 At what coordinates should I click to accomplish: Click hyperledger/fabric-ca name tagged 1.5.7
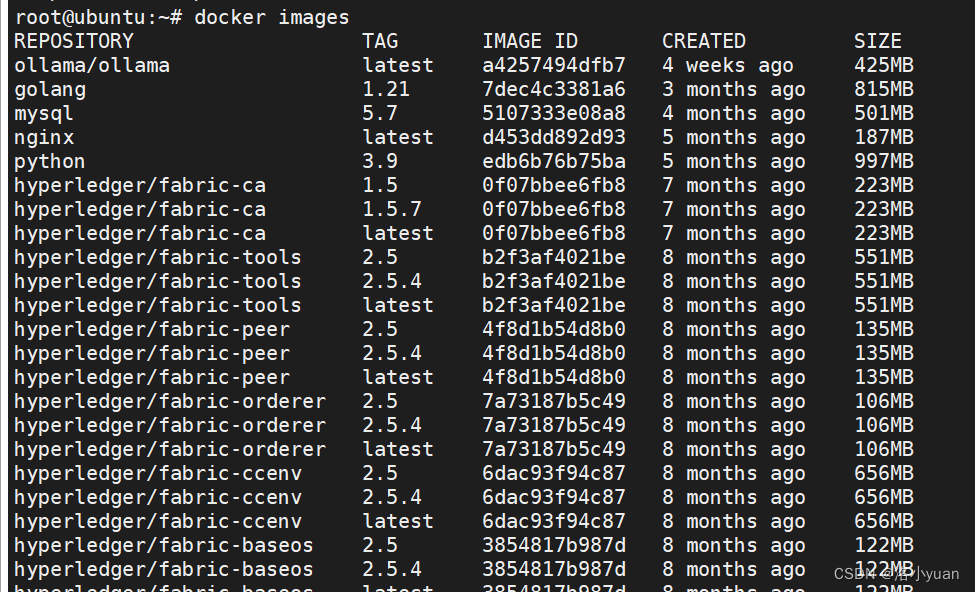coord(140,210)
